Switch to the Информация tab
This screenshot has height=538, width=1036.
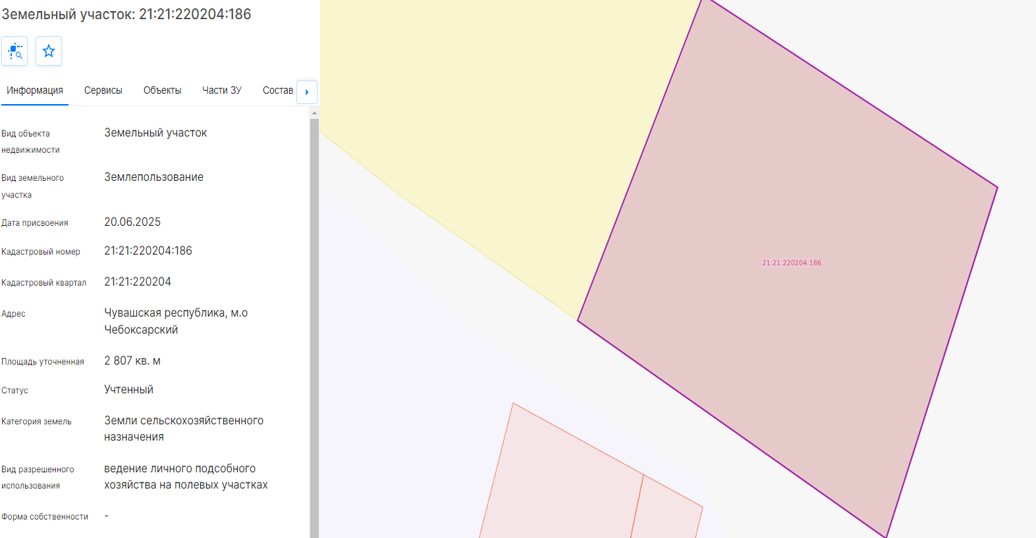click(x=35, y=91)
